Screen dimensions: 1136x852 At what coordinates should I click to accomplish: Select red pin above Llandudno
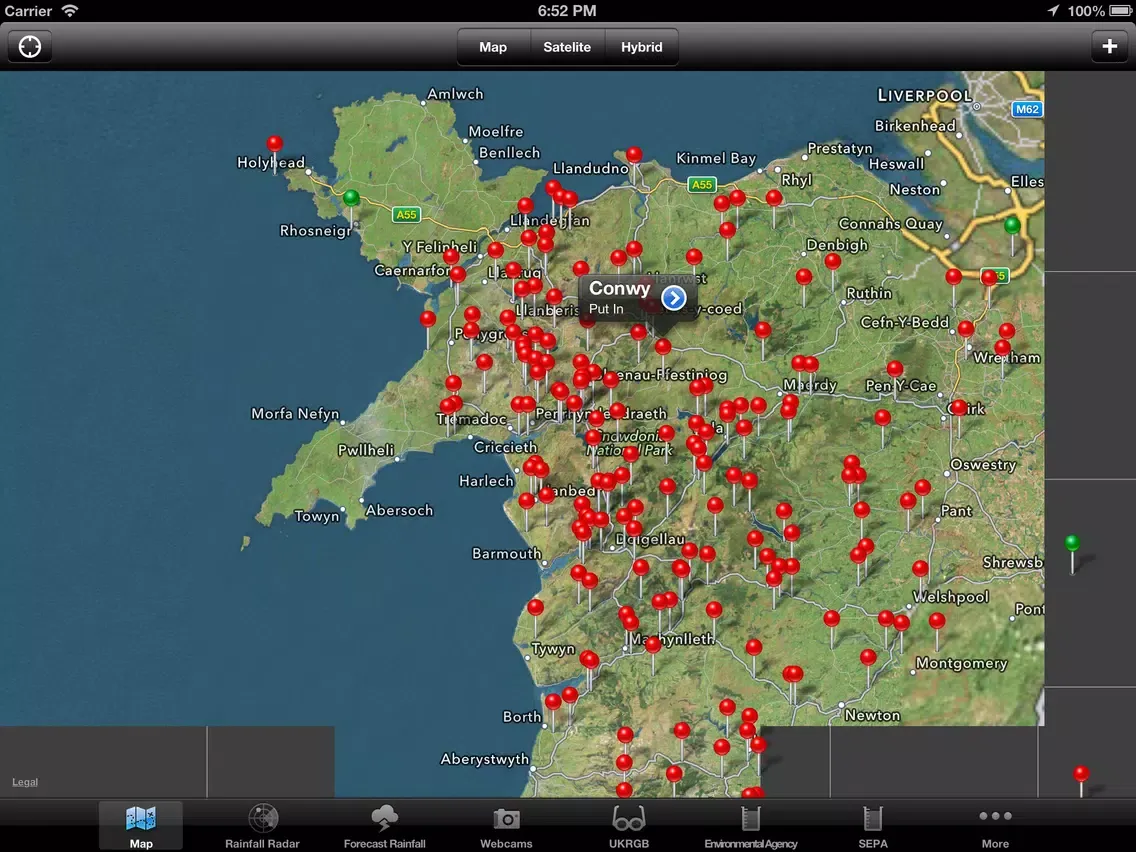[x=634, y=154]
